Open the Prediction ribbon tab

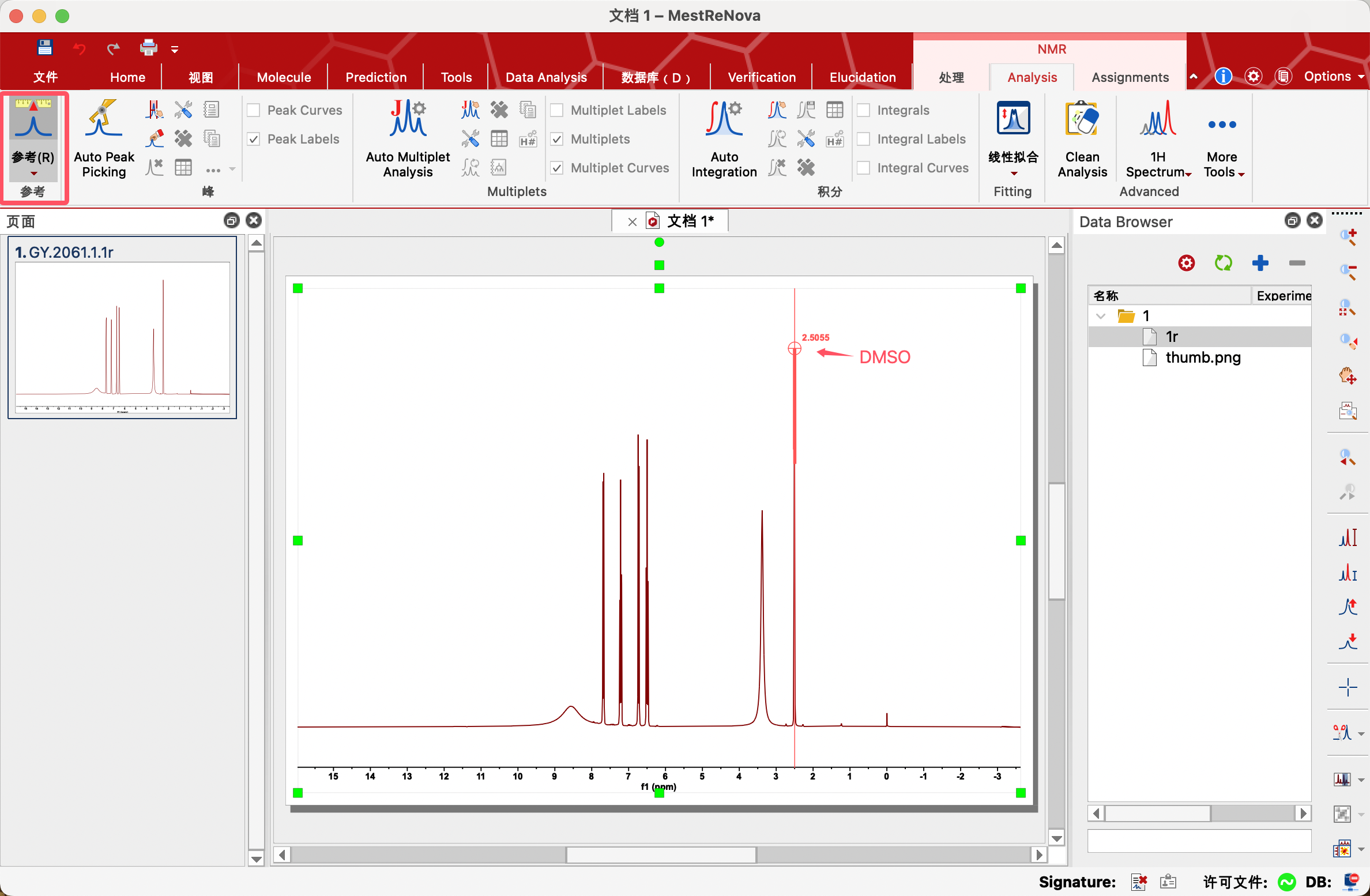(376, 77)
